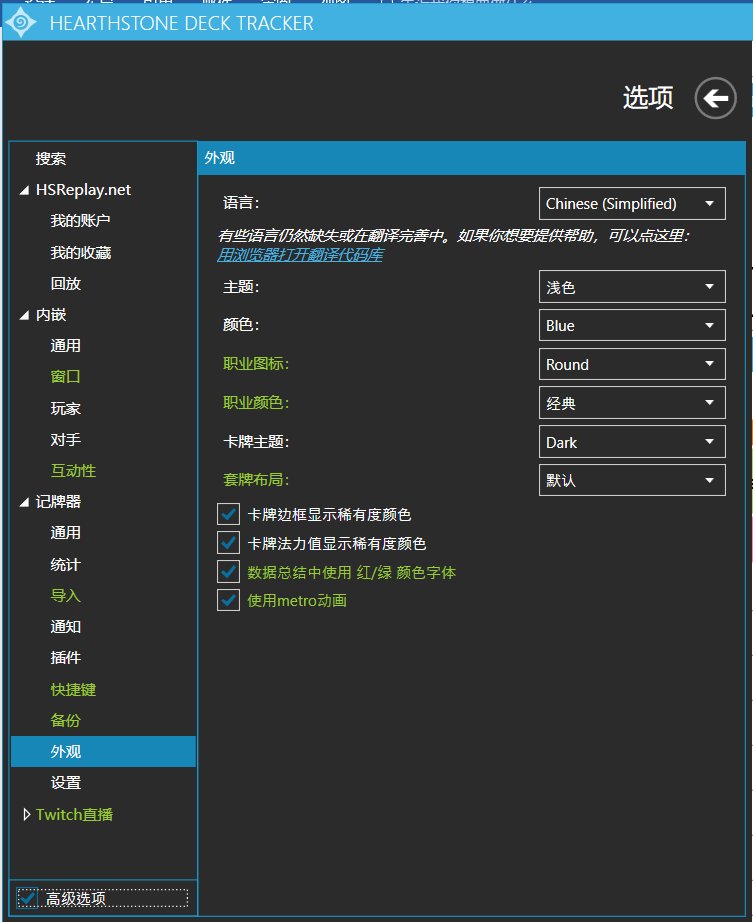Toggle 卡牌法力值显示稀有度颜色 checkbox
This screenshot has height=922, width=753.
[228, 543]
